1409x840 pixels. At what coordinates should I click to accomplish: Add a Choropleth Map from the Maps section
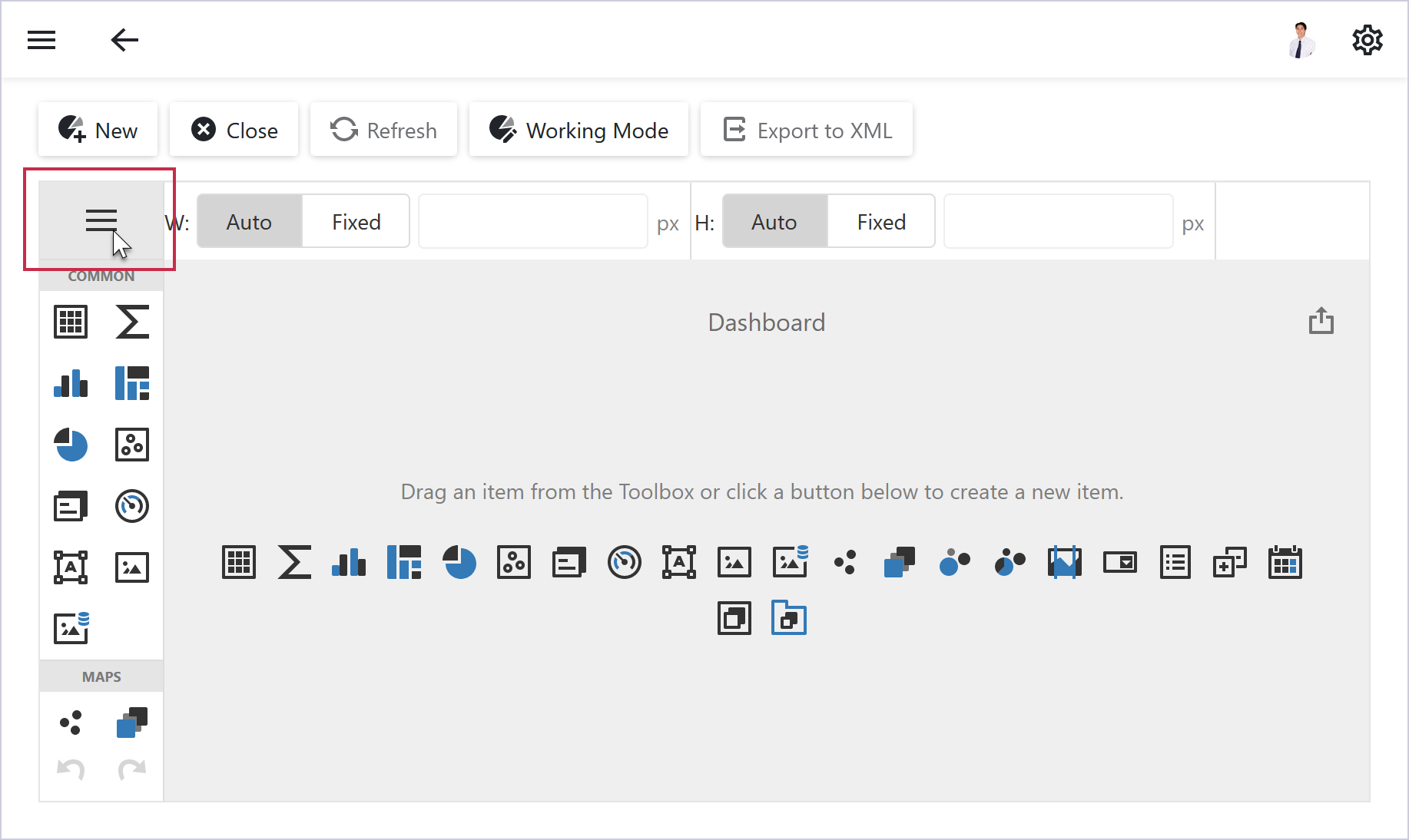[x=132, y=723]
